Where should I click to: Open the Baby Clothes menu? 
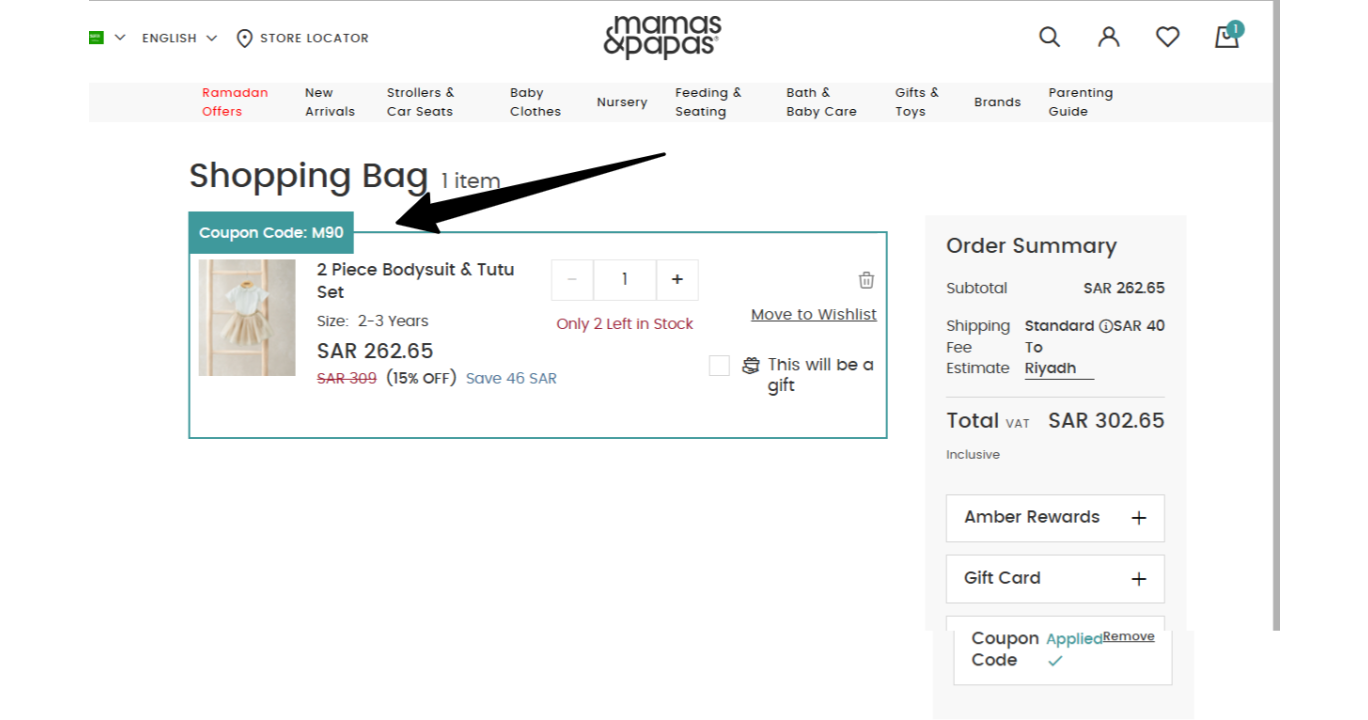[x=535, y=102]
